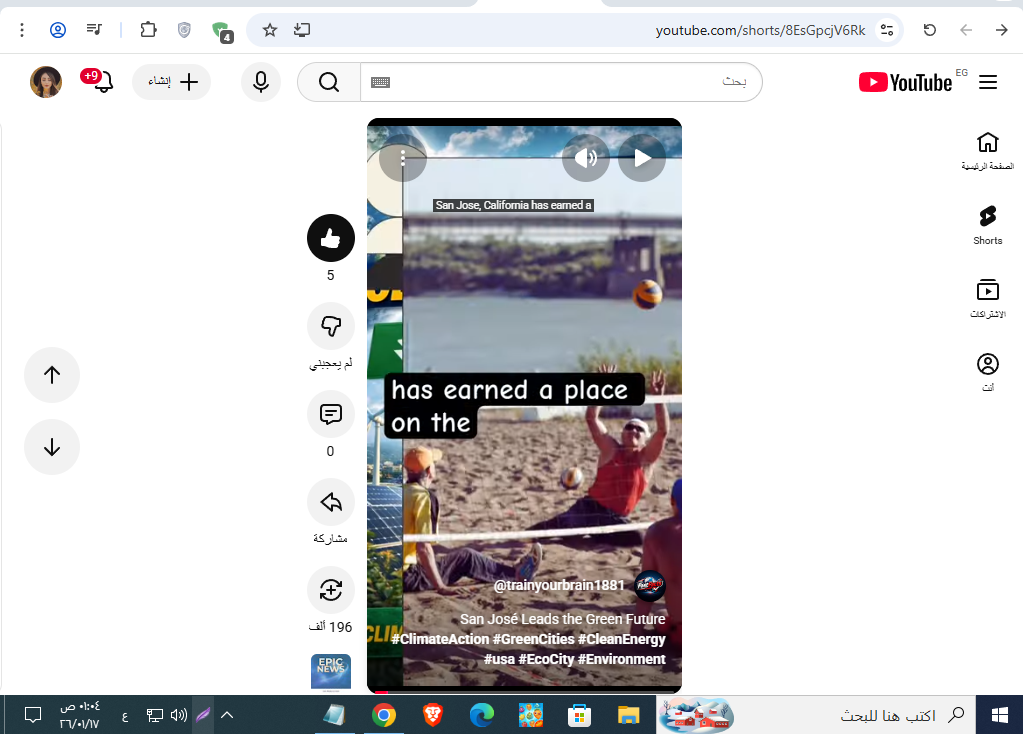Click the youtube.com/shorts URL in address bar
This screenshot has height=734, width=1023.
[760, 31]
